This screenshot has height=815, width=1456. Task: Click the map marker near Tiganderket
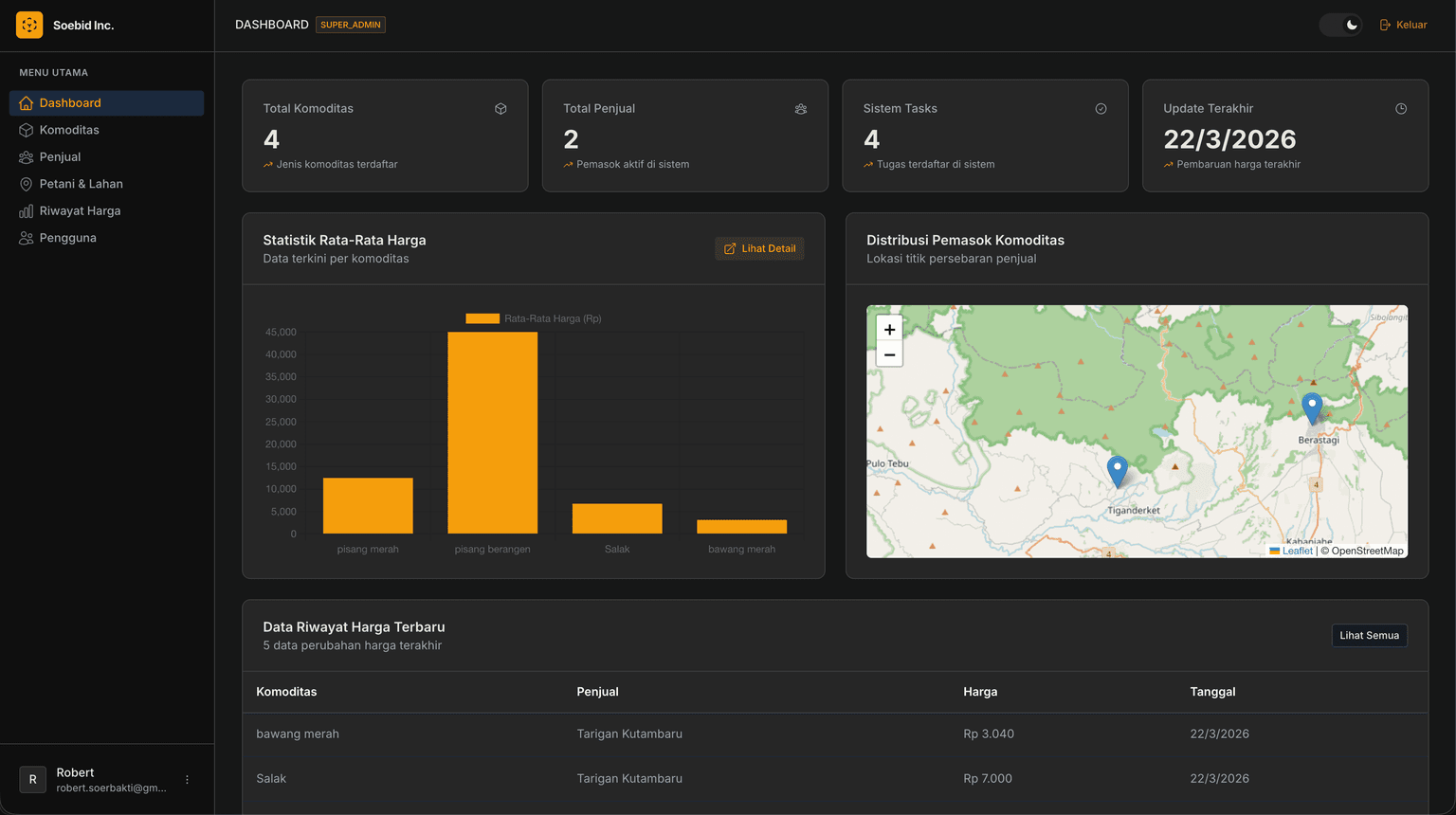[x=1118, y=471]
